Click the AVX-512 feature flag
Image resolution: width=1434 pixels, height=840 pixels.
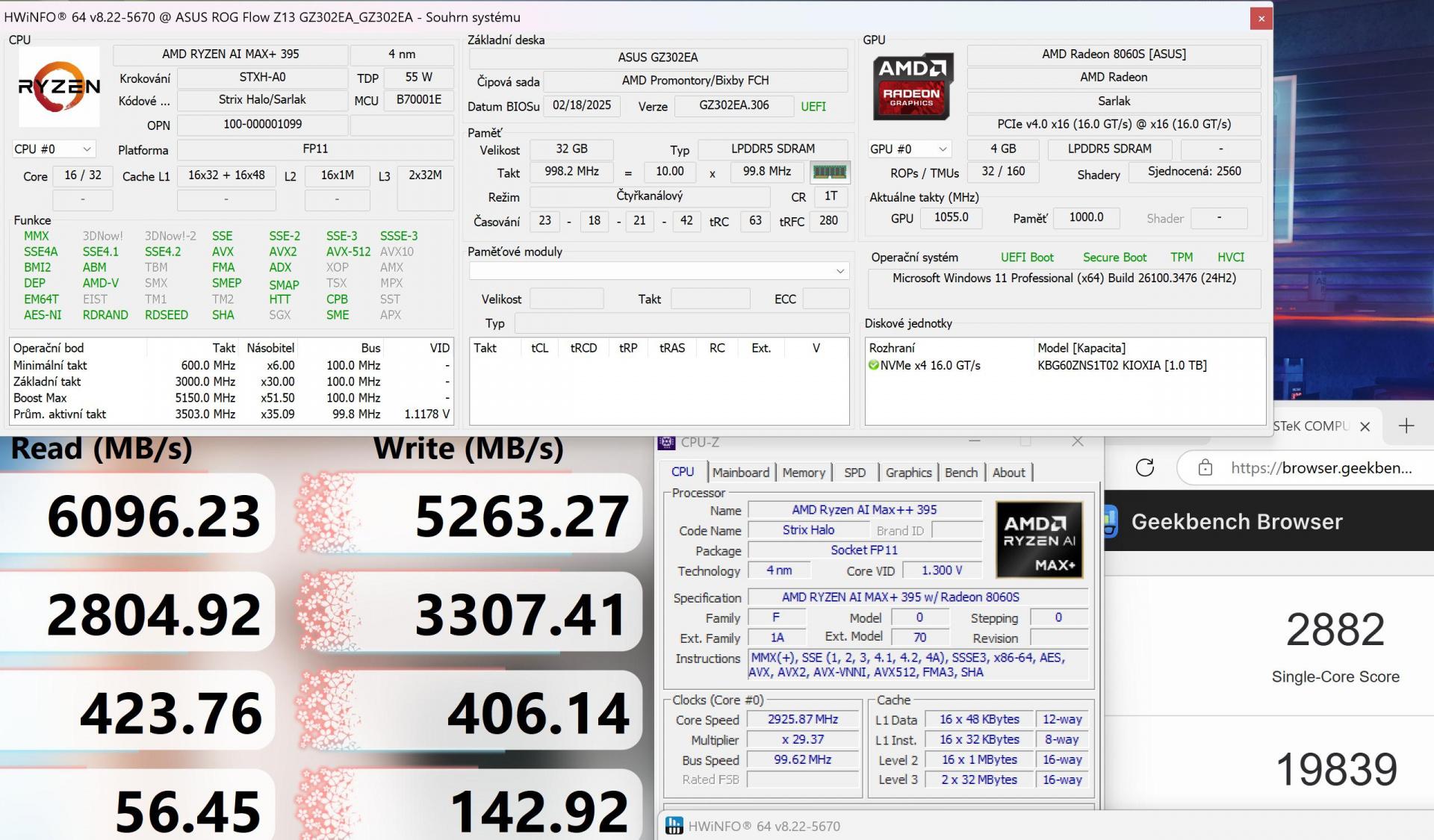point(348,252)
